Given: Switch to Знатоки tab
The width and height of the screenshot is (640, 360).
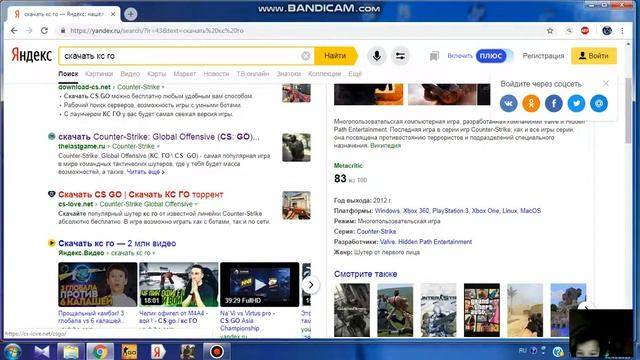Looking at the screenshot, I should pos(289,74).
